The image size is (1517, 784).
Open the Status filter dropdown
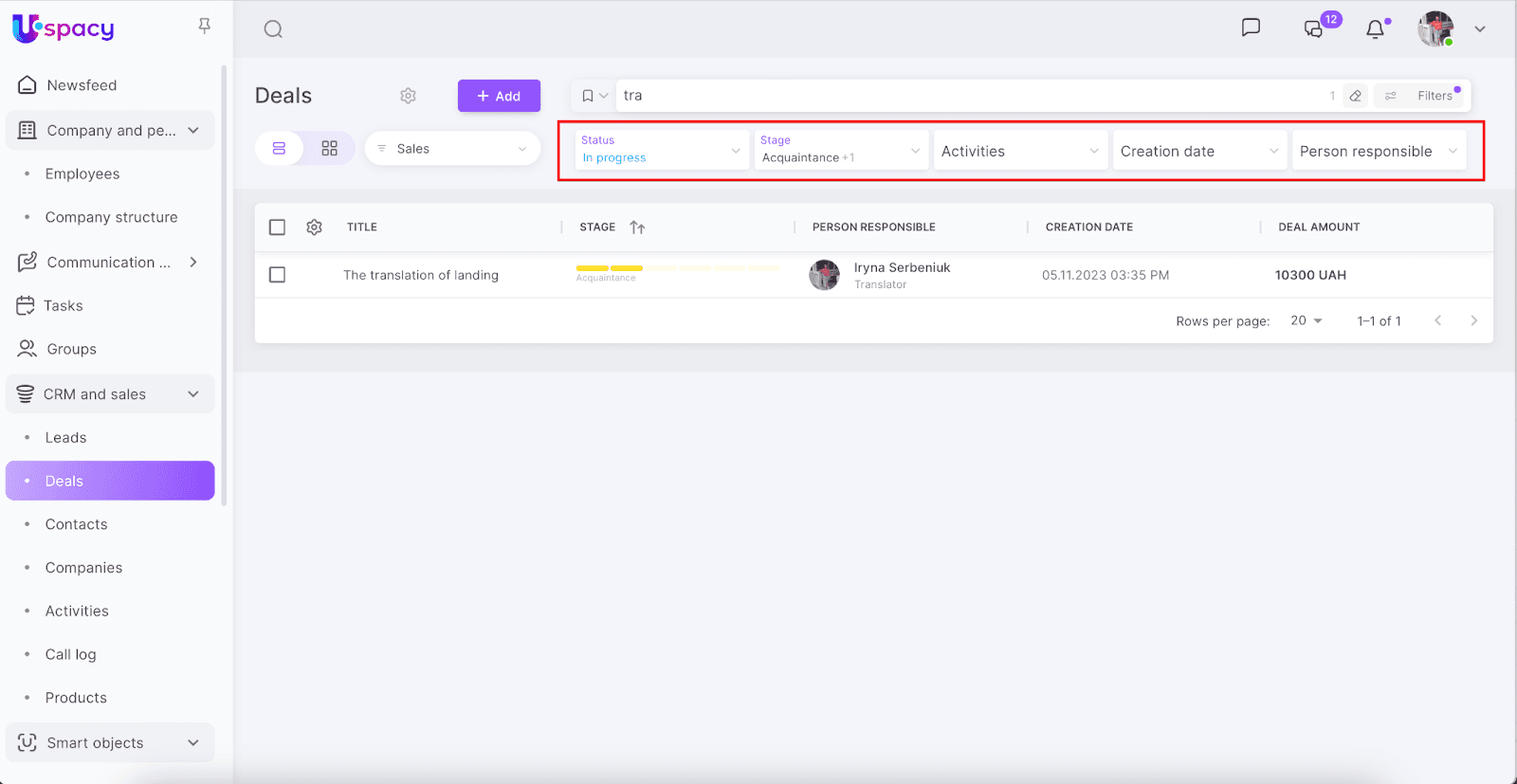pos(660,150)
